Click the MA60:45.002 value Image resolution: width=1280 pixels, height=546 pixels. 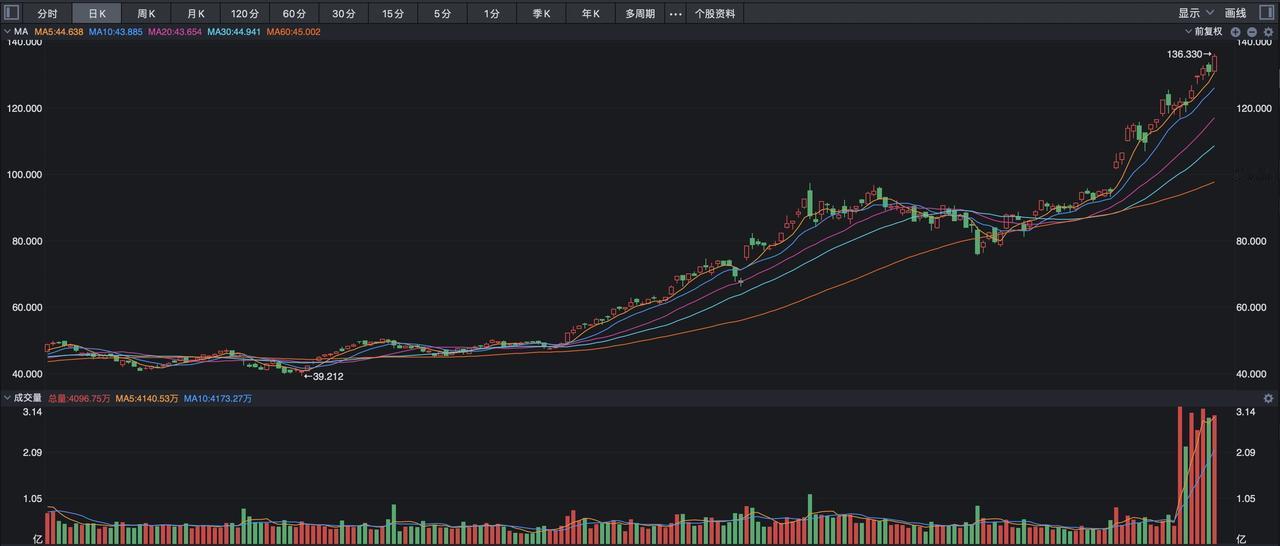pos(293,32)
